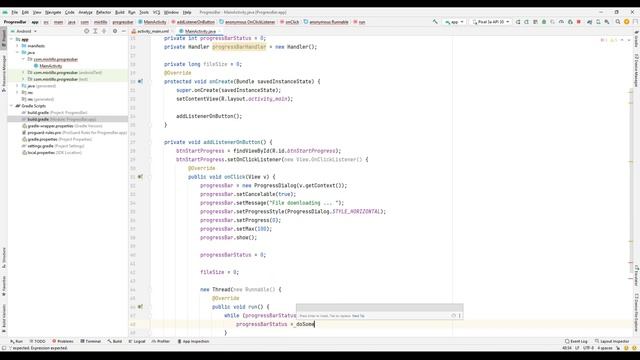Select build.gradle (Project) file
Image resolution: width=640 pixels, height=360 pixels.
tap(55, 113)
